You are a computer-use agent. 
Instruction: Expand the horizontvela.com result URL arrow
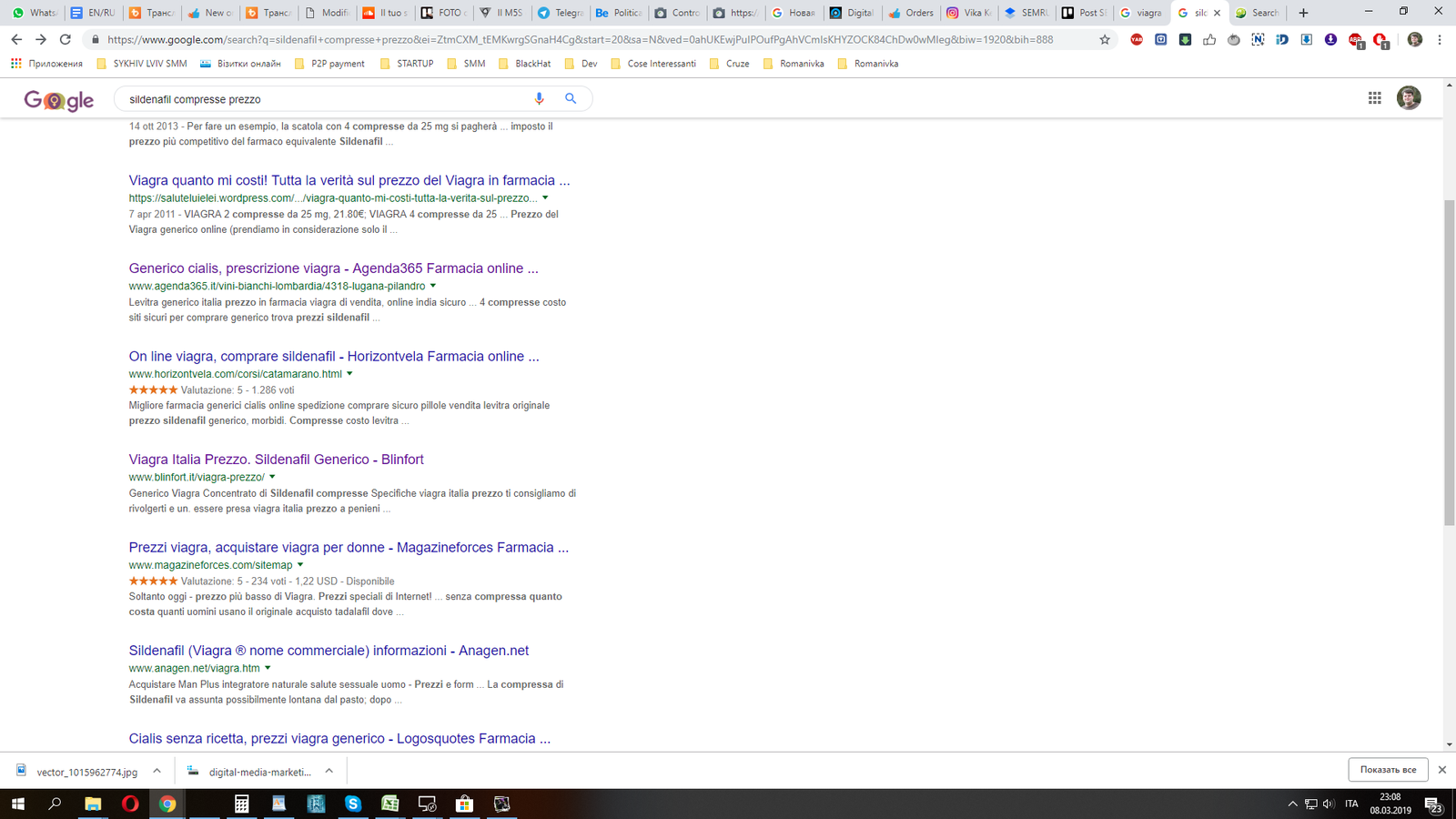pos(349,374)
